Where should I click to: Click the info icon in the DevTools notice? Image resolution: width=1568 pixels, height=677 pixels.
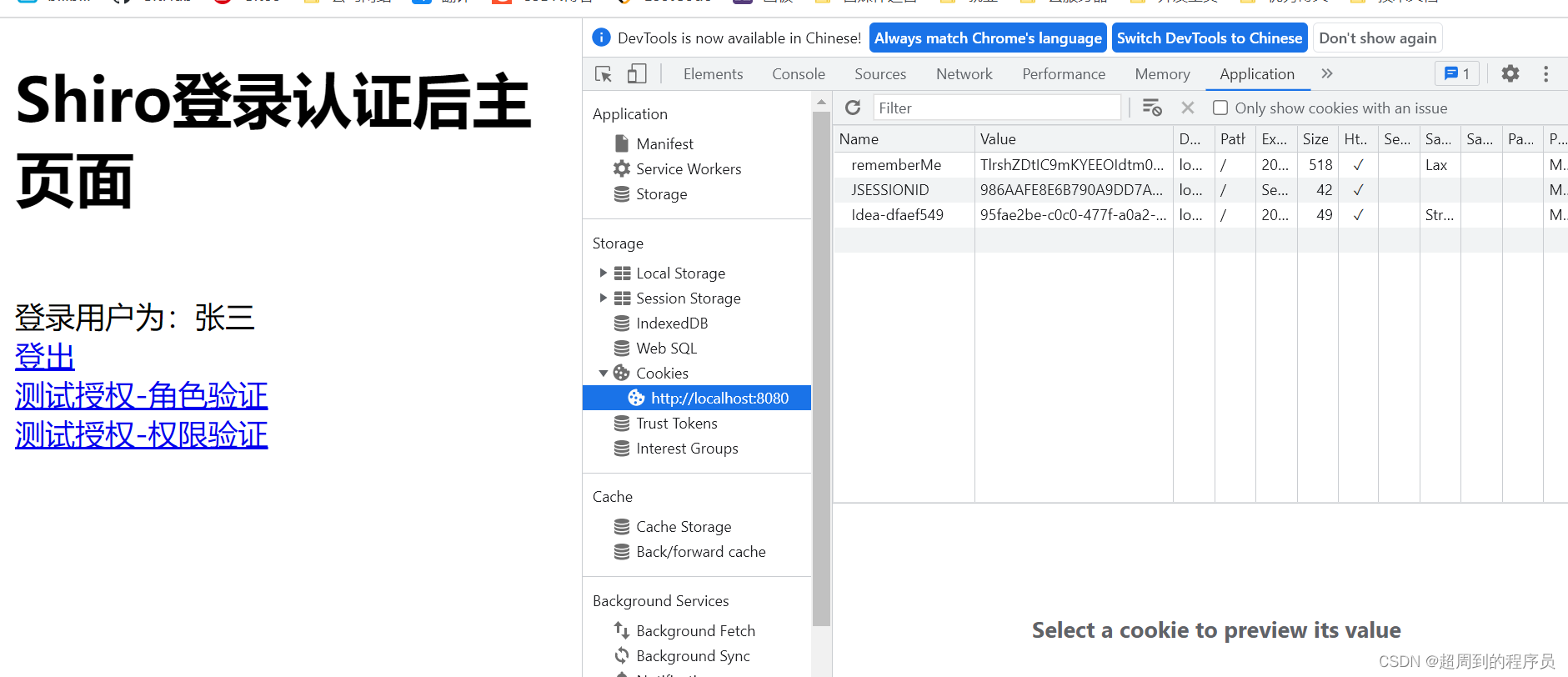[601, 38]
